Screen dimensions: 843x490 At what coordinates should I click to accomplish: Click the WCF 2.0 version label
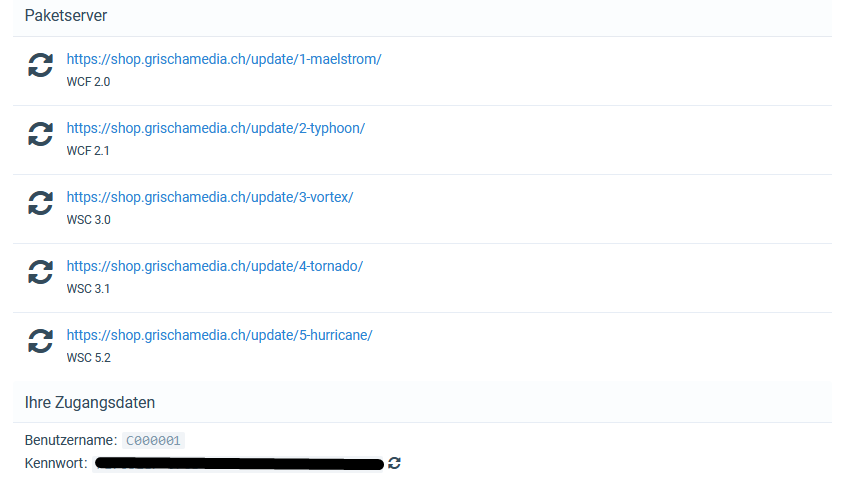tap(88, 82)
